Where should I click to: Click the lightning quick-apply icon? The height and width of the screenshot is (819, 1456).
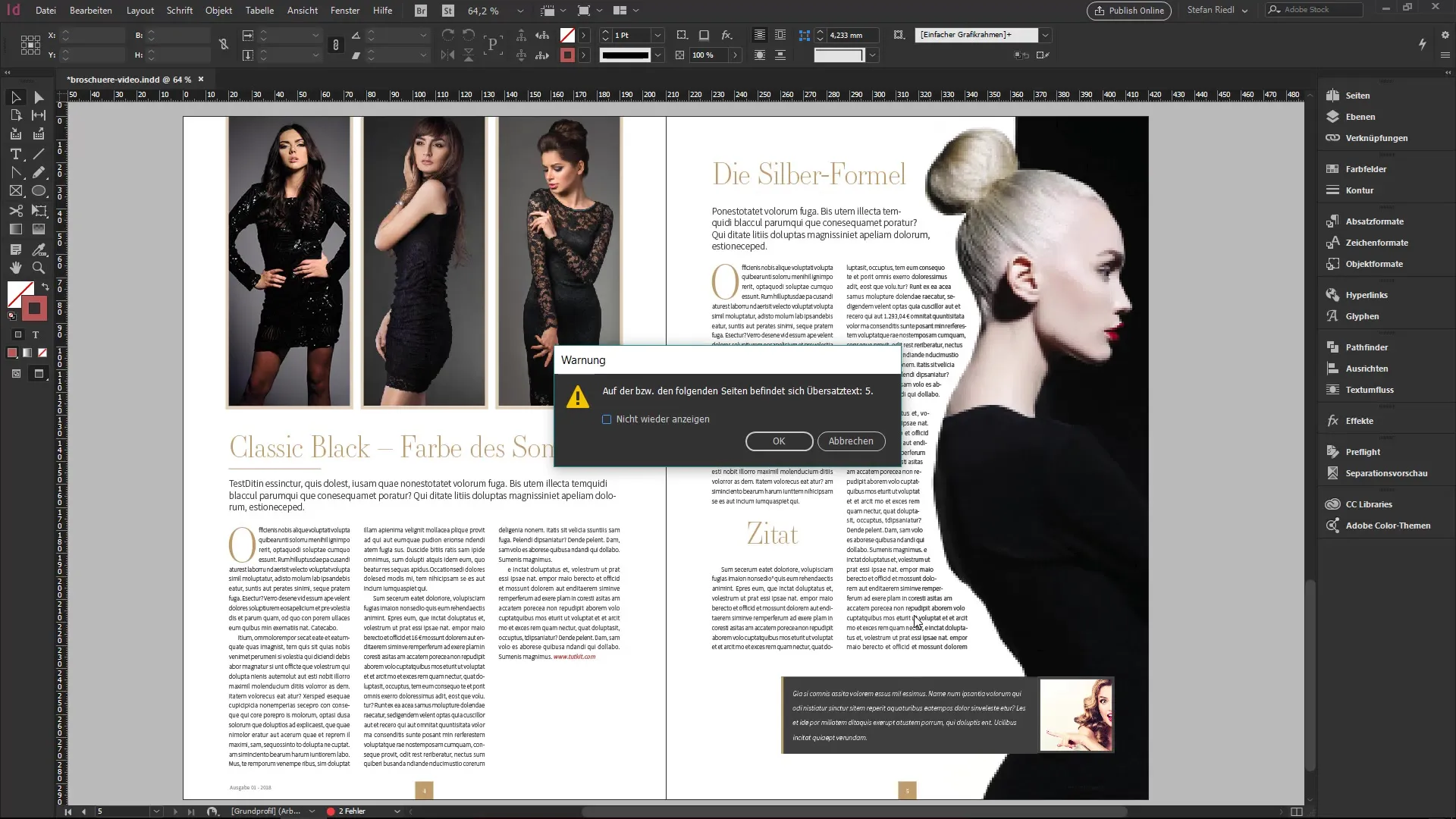click(x=1423, y=45)
